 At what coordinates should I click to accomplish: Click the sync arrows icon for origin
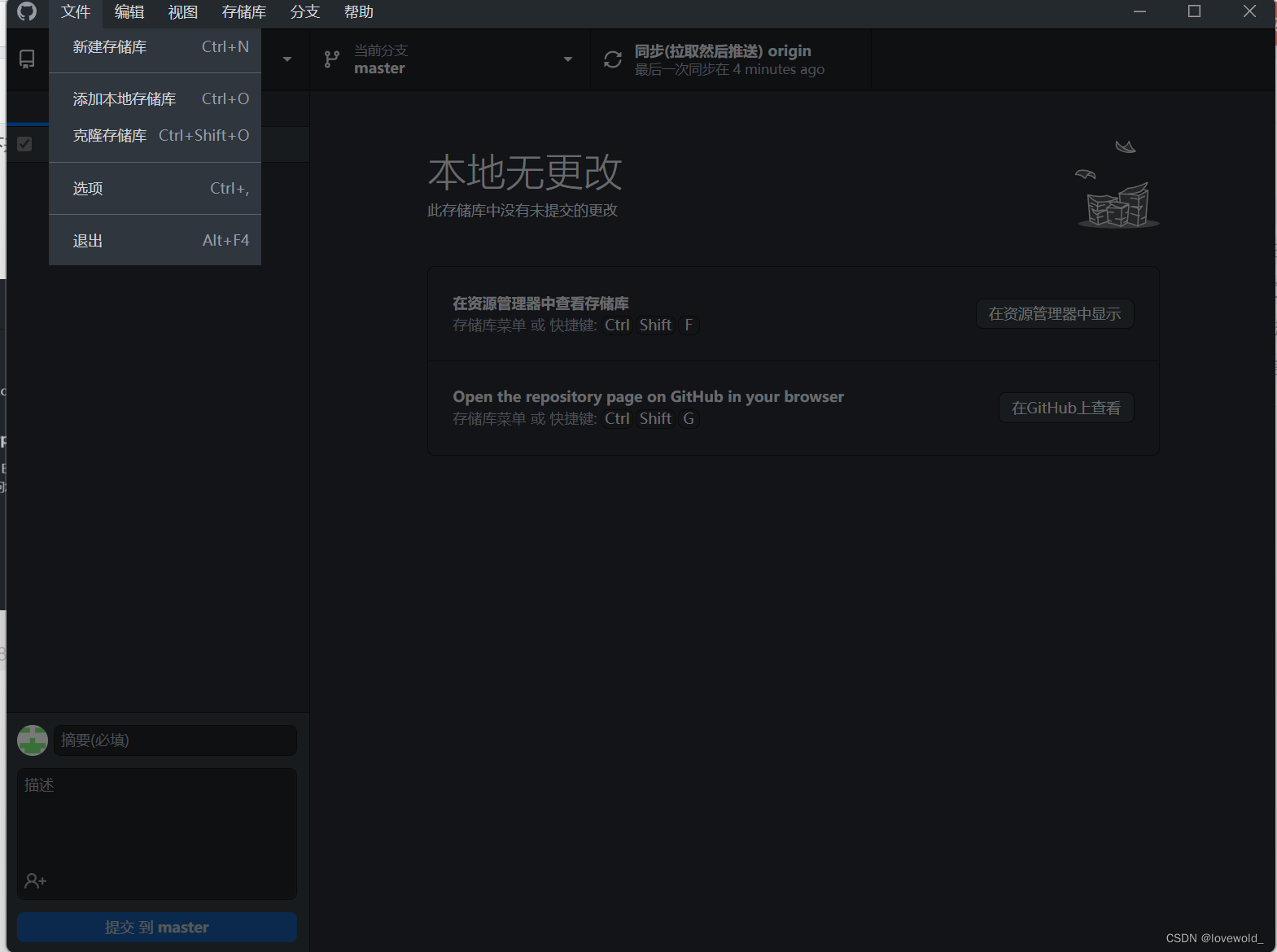613,59
